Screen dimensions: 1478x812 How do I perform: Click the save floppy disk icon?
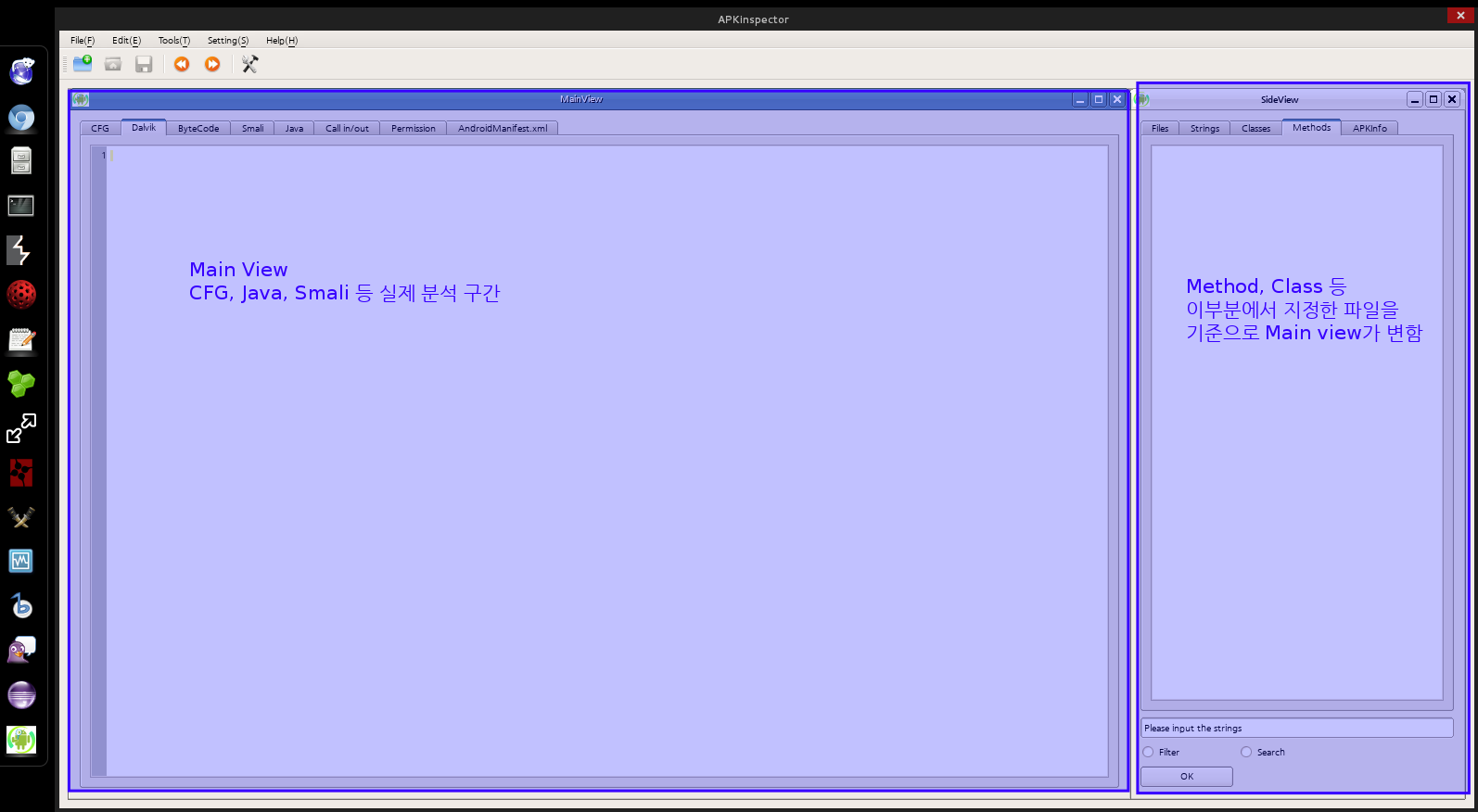(144, 64)
